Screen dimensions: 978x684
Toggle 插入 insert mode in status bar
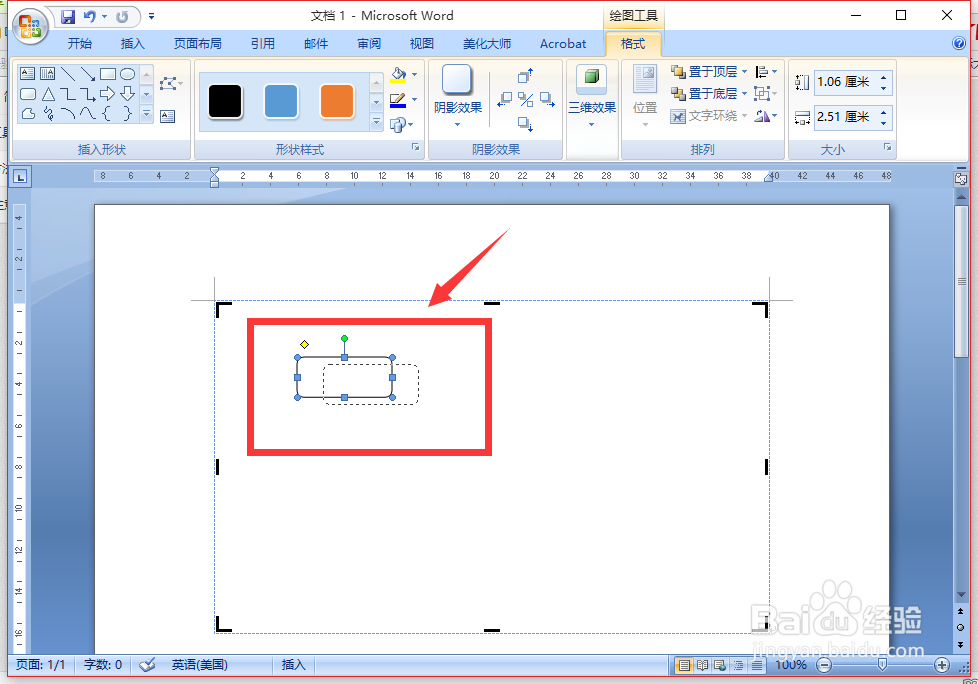(293, 665)
